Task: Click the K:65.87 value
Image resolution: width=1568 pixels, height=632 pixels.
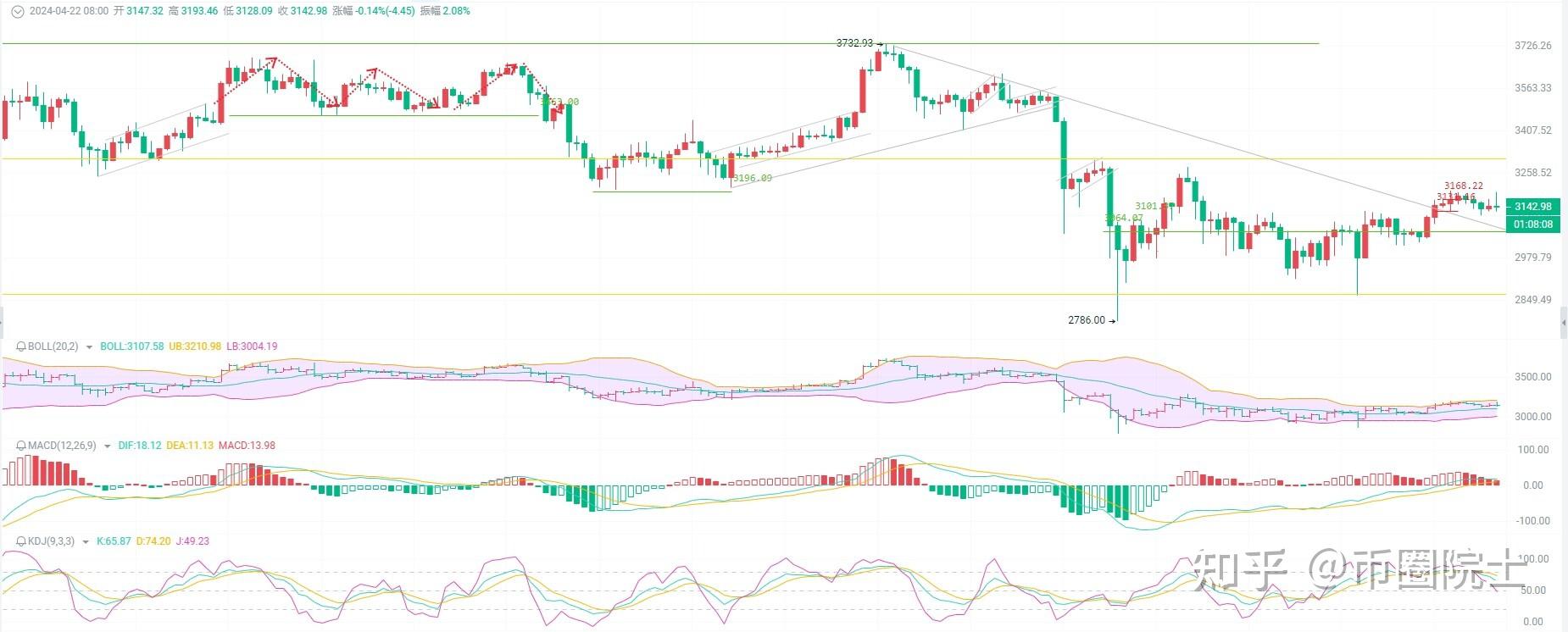Action: click(x=114, y=541)
